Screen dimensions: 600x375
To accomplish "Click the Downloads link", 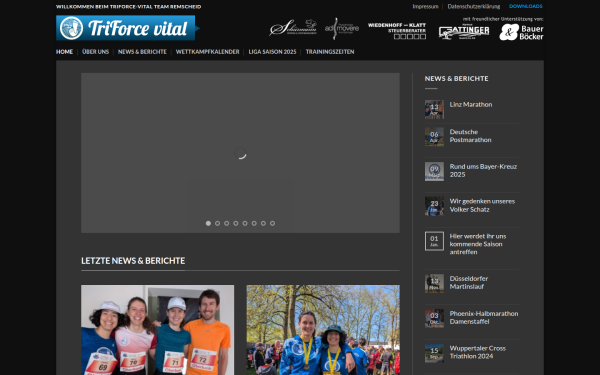I will coord(525,7).
